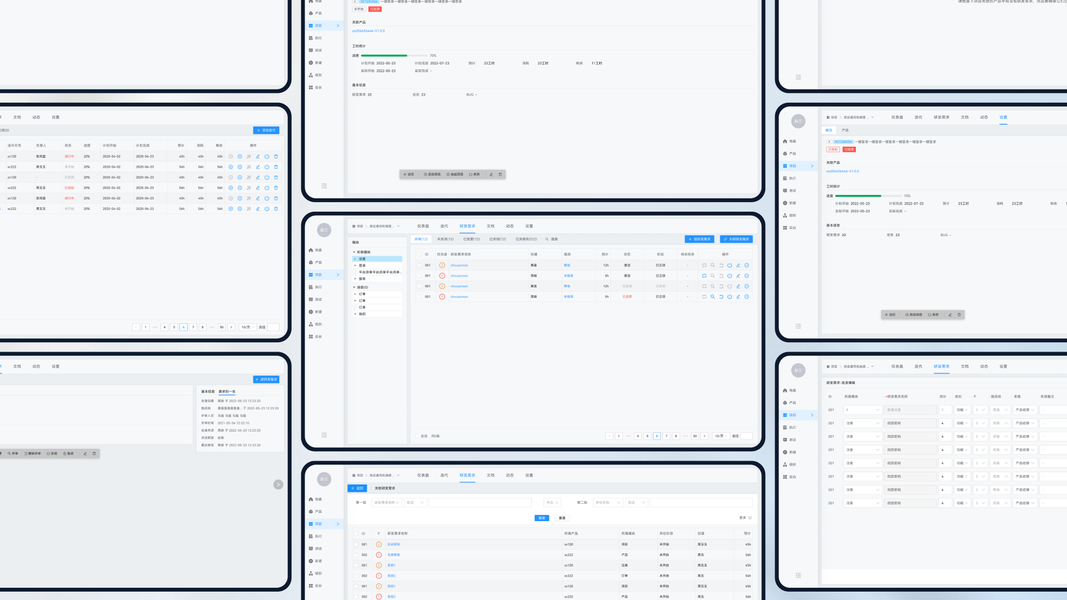
Task: Collapse sidebar using bottom icon in module-tree window
Action: [x=324, y=435]
